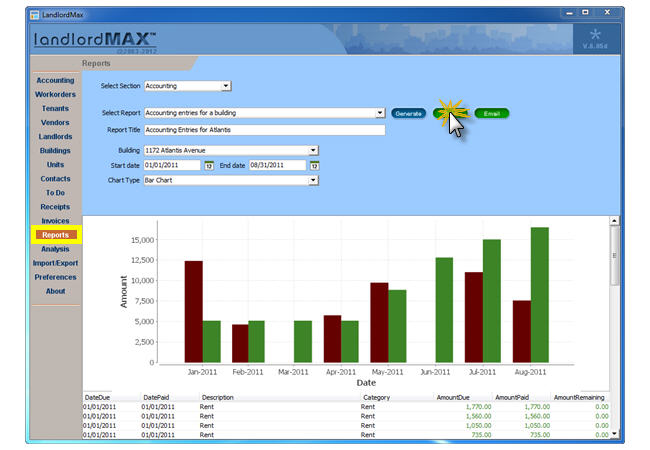
Task: Open the Contacts section
Action: pos(55,179)
